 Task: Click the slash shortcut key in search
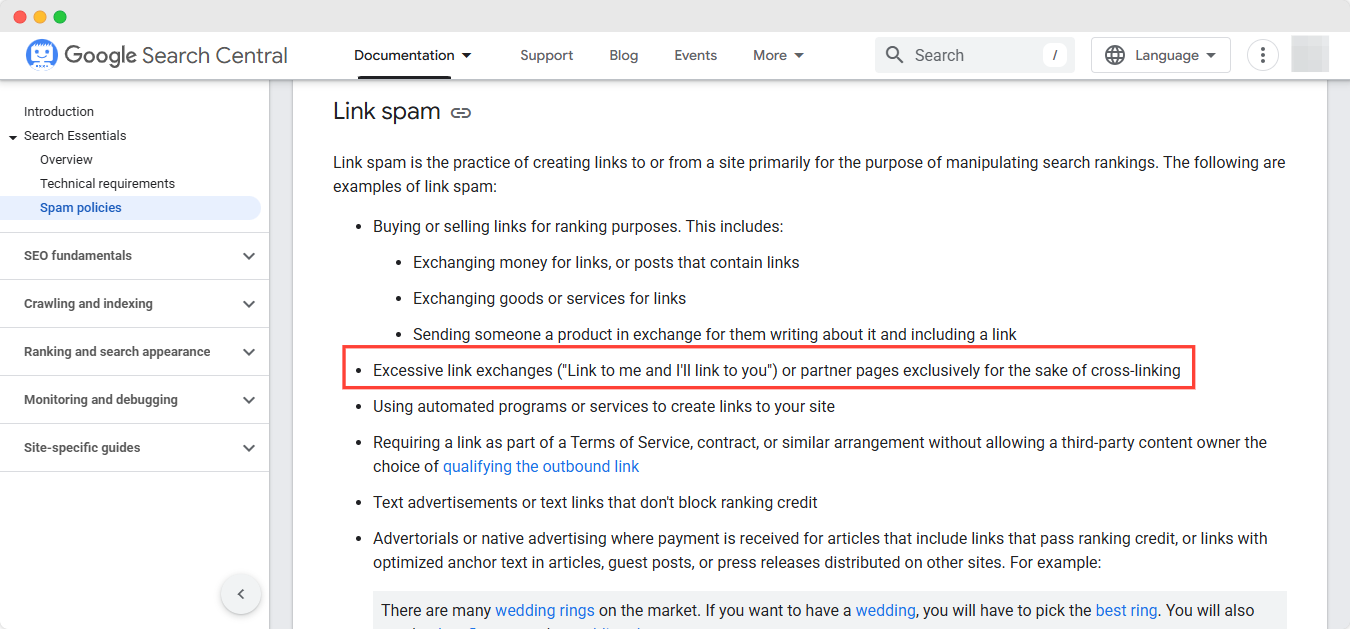tap(1054, 55)
